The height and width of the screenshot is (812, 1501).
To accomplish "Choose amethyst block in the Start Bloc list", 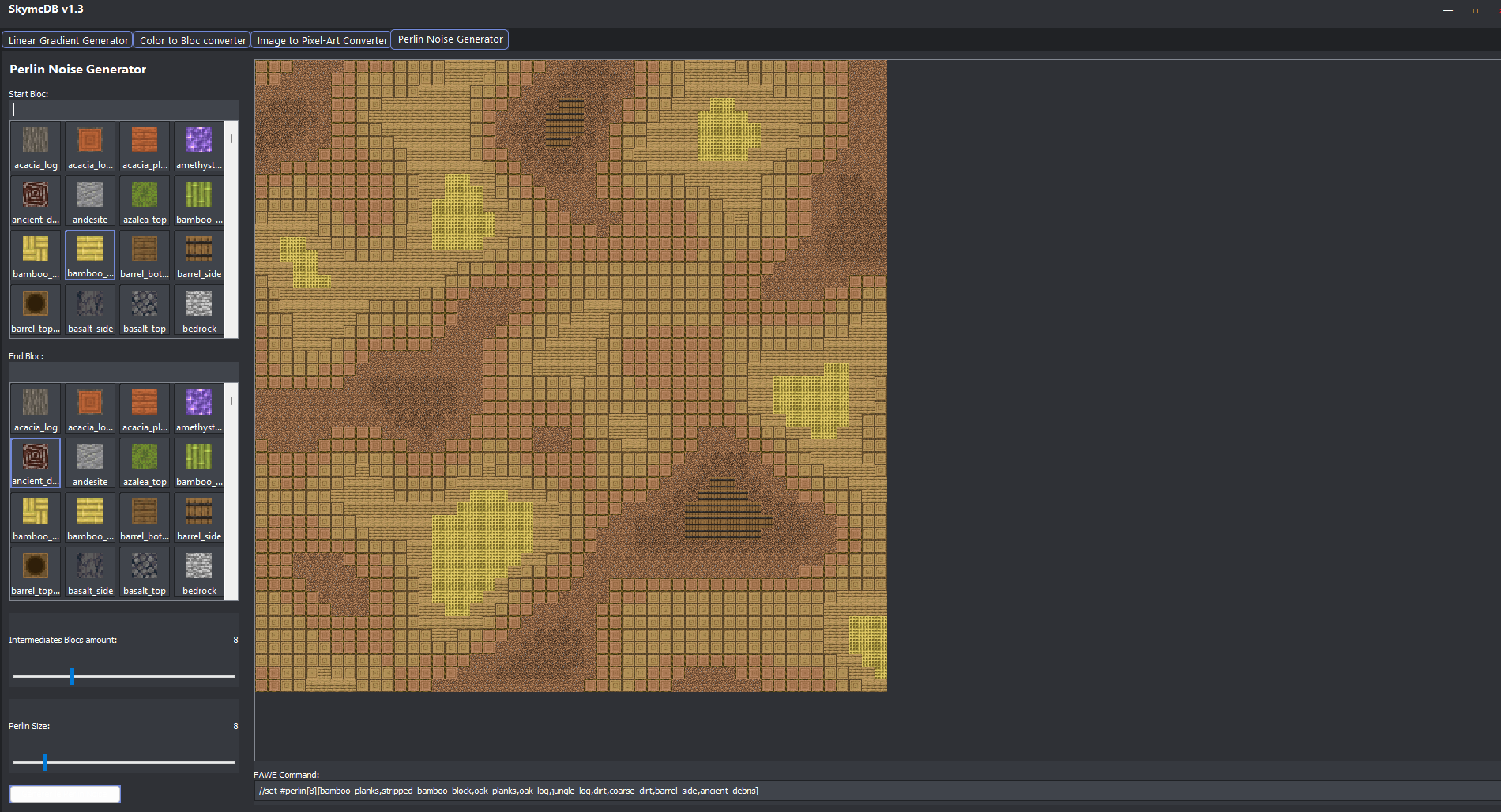I will [x=199, y=147].
